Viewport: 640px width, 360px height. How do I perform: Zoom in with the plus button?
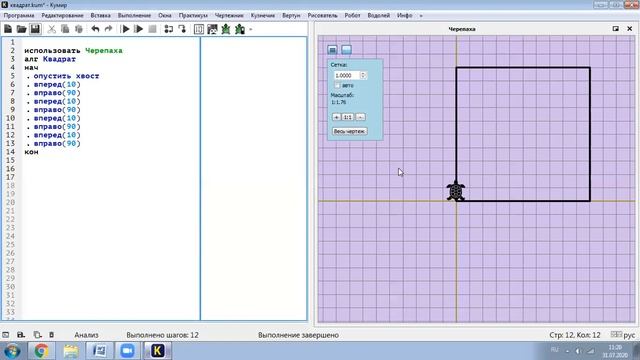pos(336,117)
